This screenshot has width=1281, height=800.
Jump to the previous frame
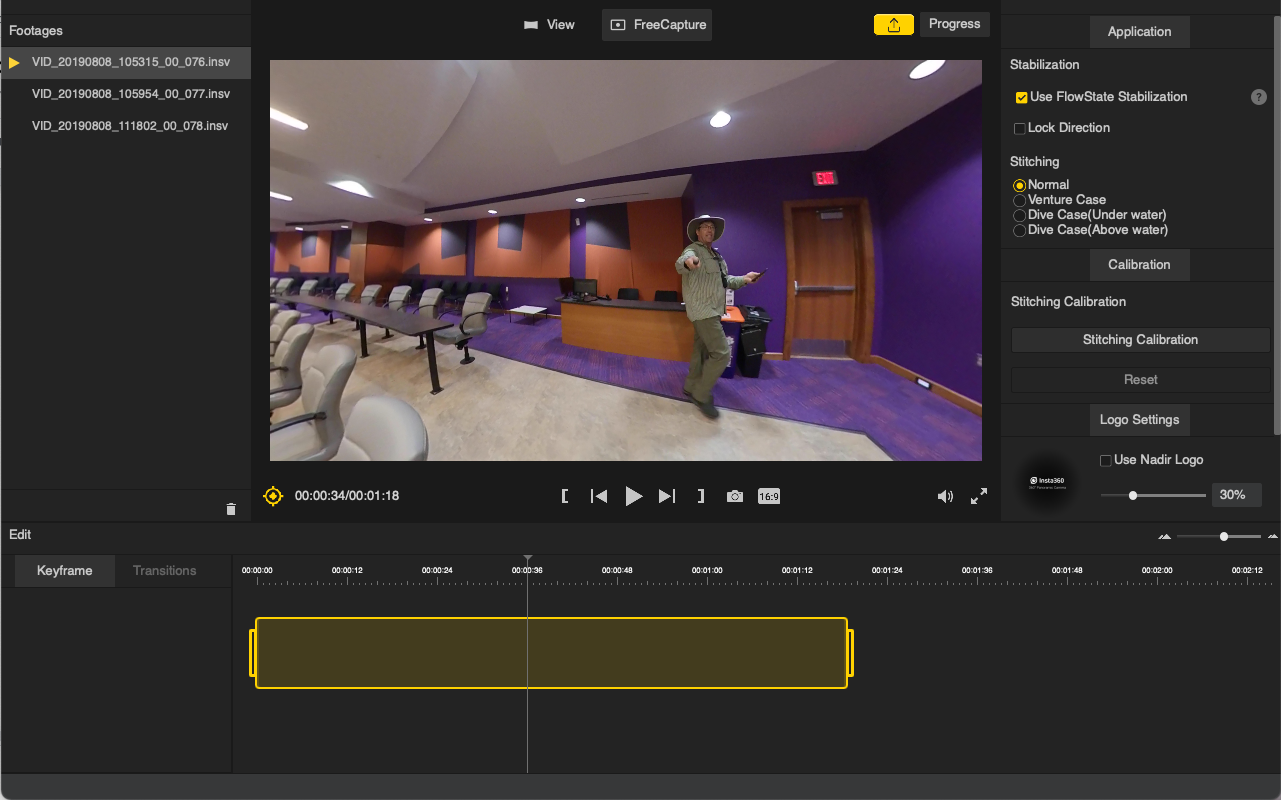tap(599, 496)
